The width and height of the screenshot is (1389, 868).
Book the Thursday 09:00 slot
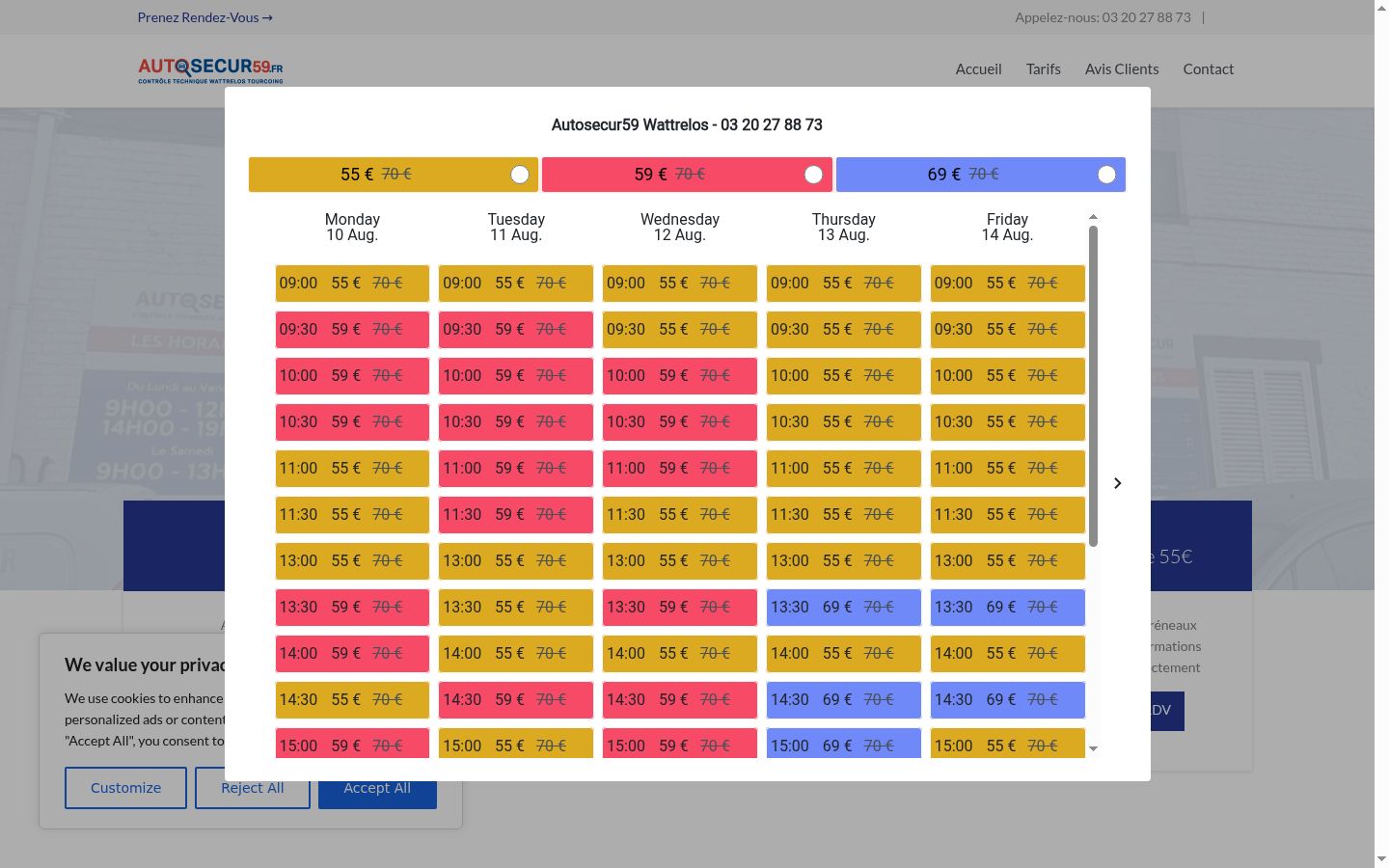844,284
